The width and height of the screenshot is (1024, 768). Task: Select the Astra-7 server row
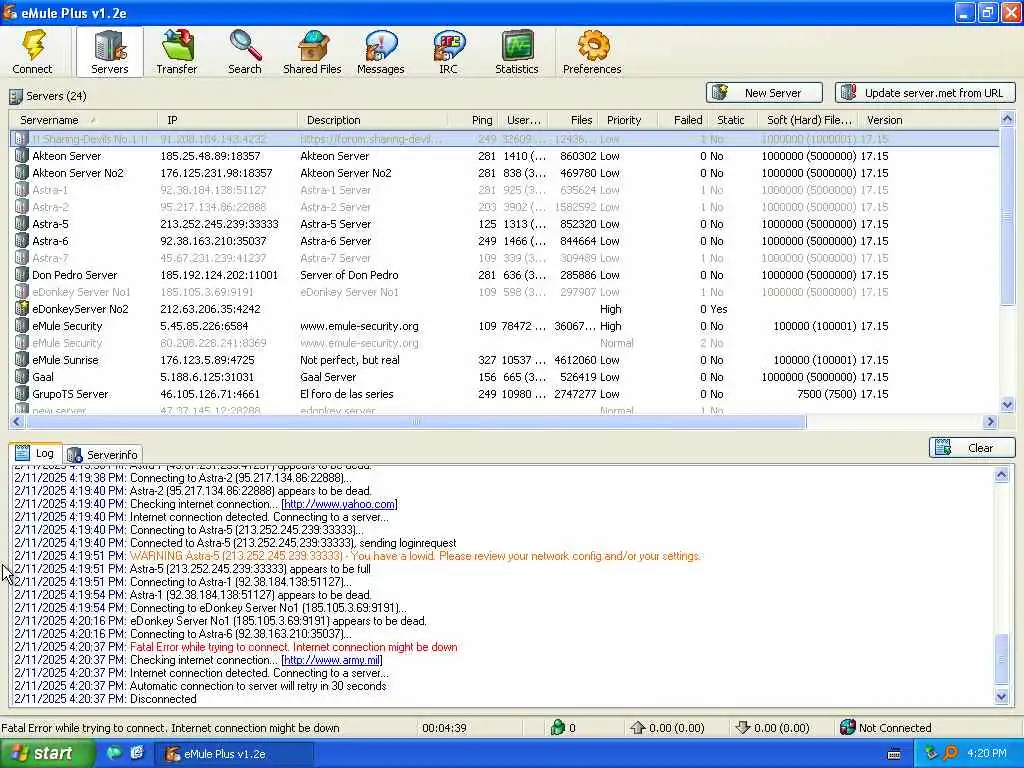504,258
